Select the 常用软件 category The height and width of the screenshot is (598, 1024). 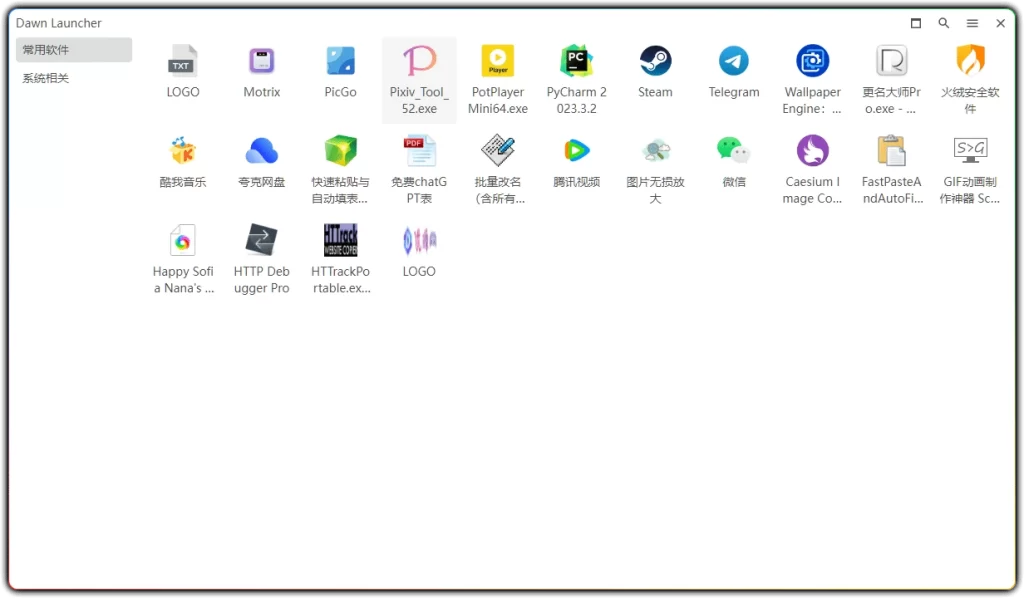[74, 50]
